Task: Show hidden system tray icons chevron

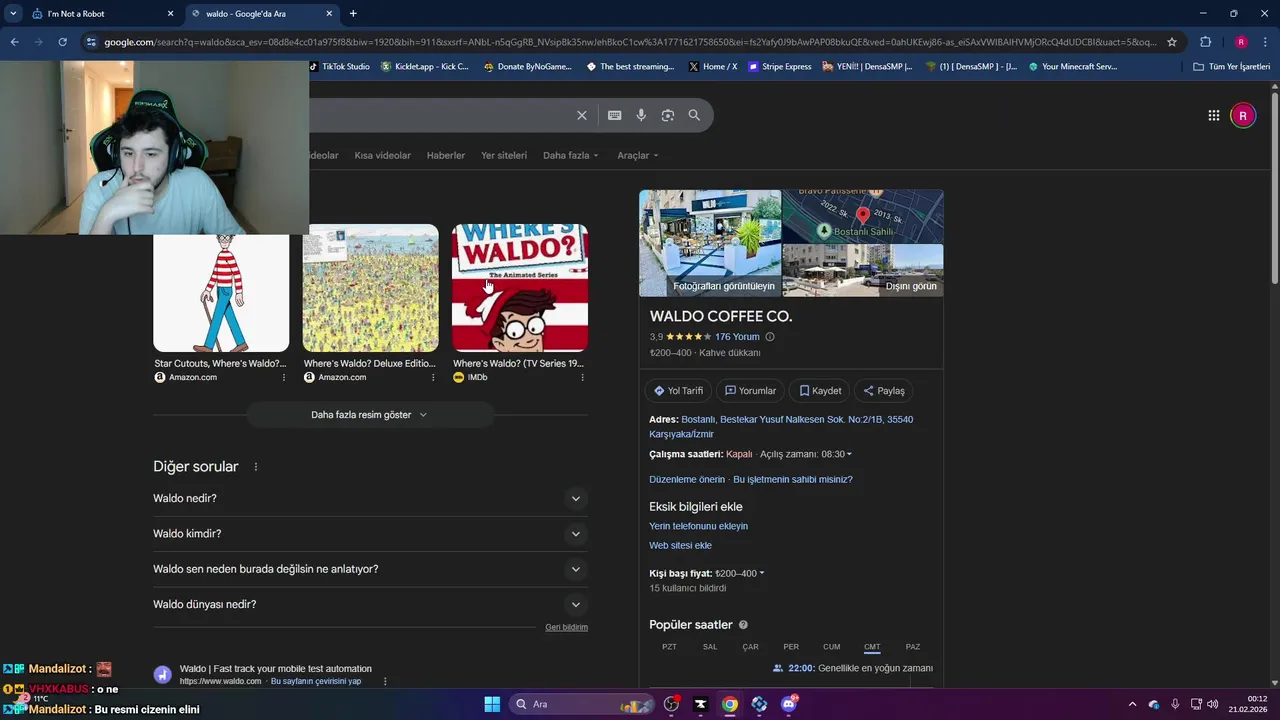Action: pos(1132,704)
